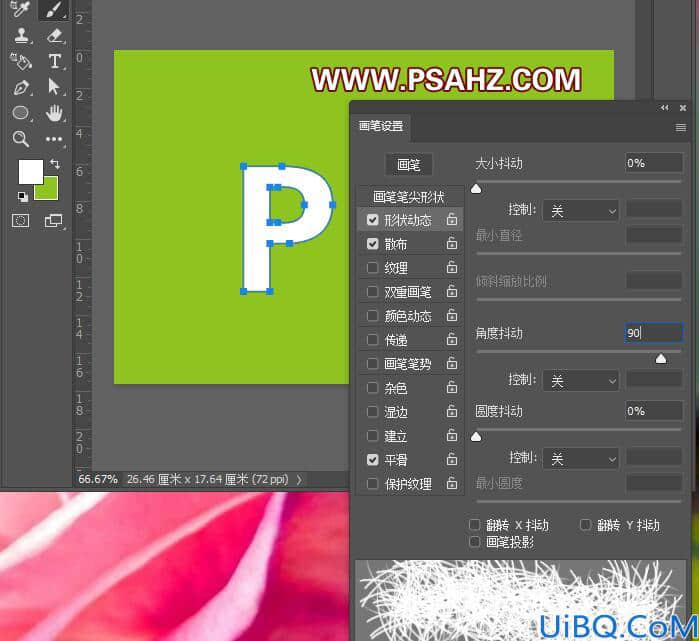Select the Type tool
The image size is (699, 641).
pos(54,61)
